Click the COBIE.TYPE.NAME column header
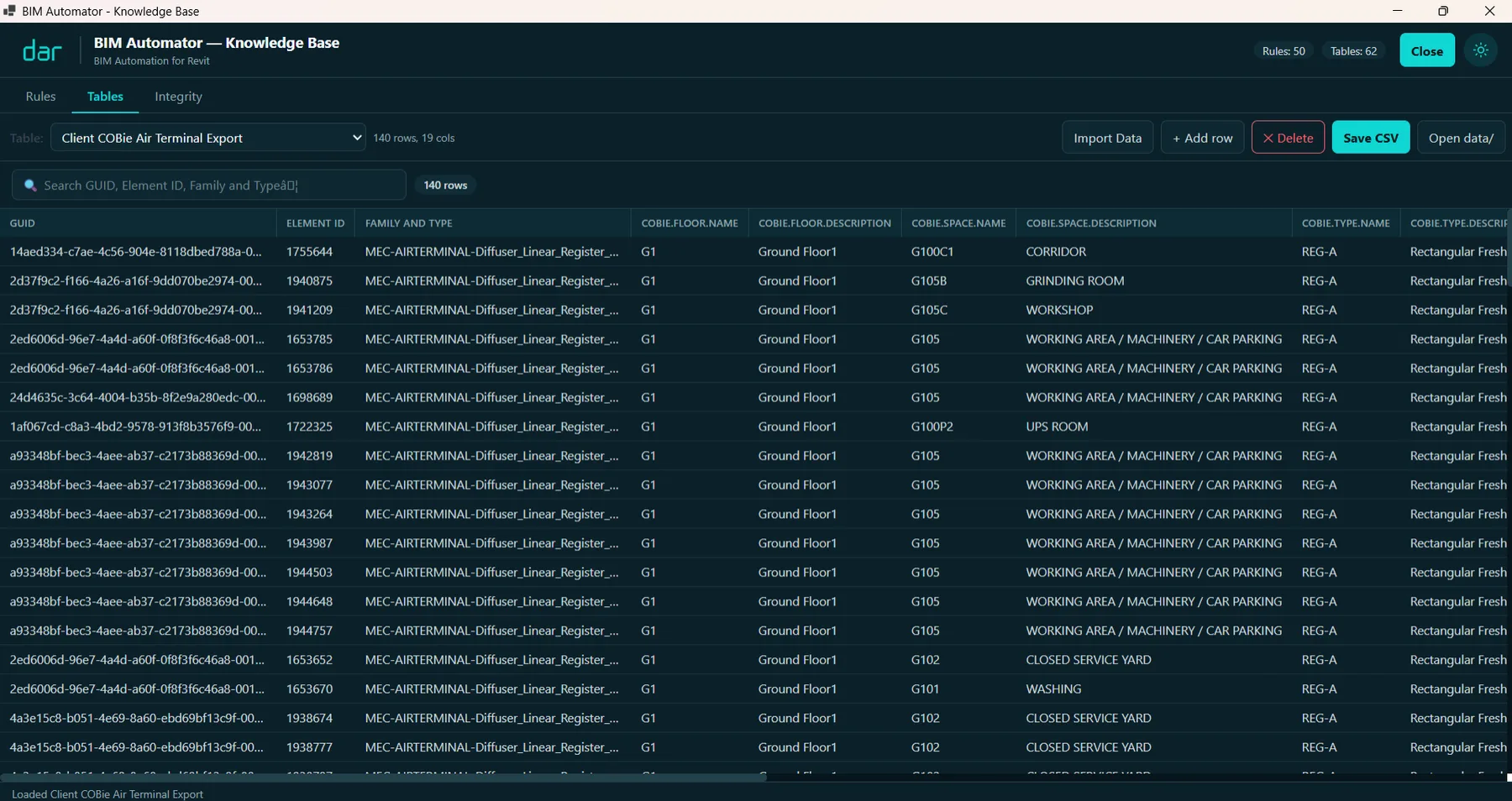The width and height of the screenshot is (1512, 801). [1346, 223]
